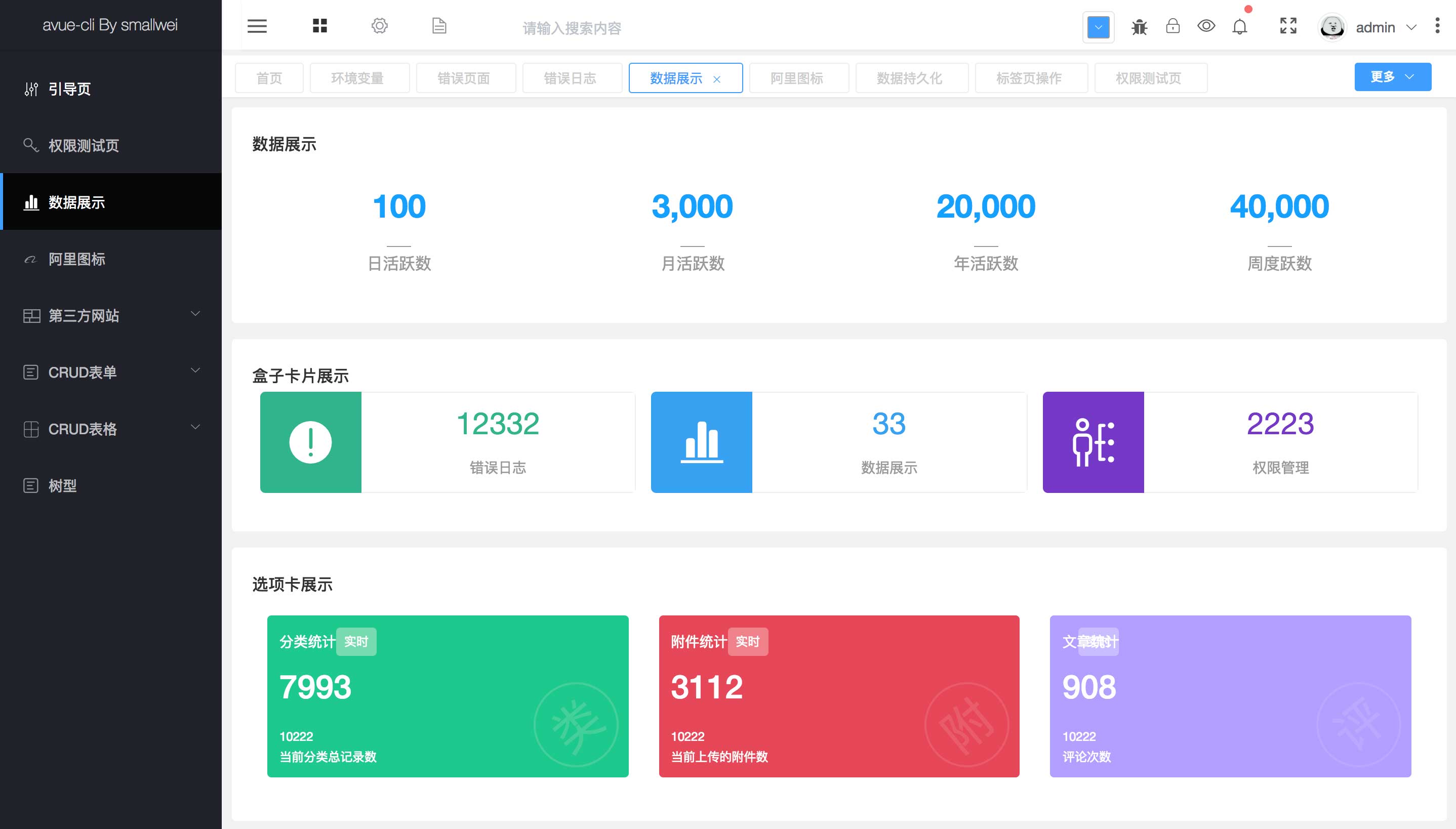Screen dimensions: 1456x829
Task: Expand CRUD表单 sidebar submenu
Action: pyautogui.click(x=111, y=372)
